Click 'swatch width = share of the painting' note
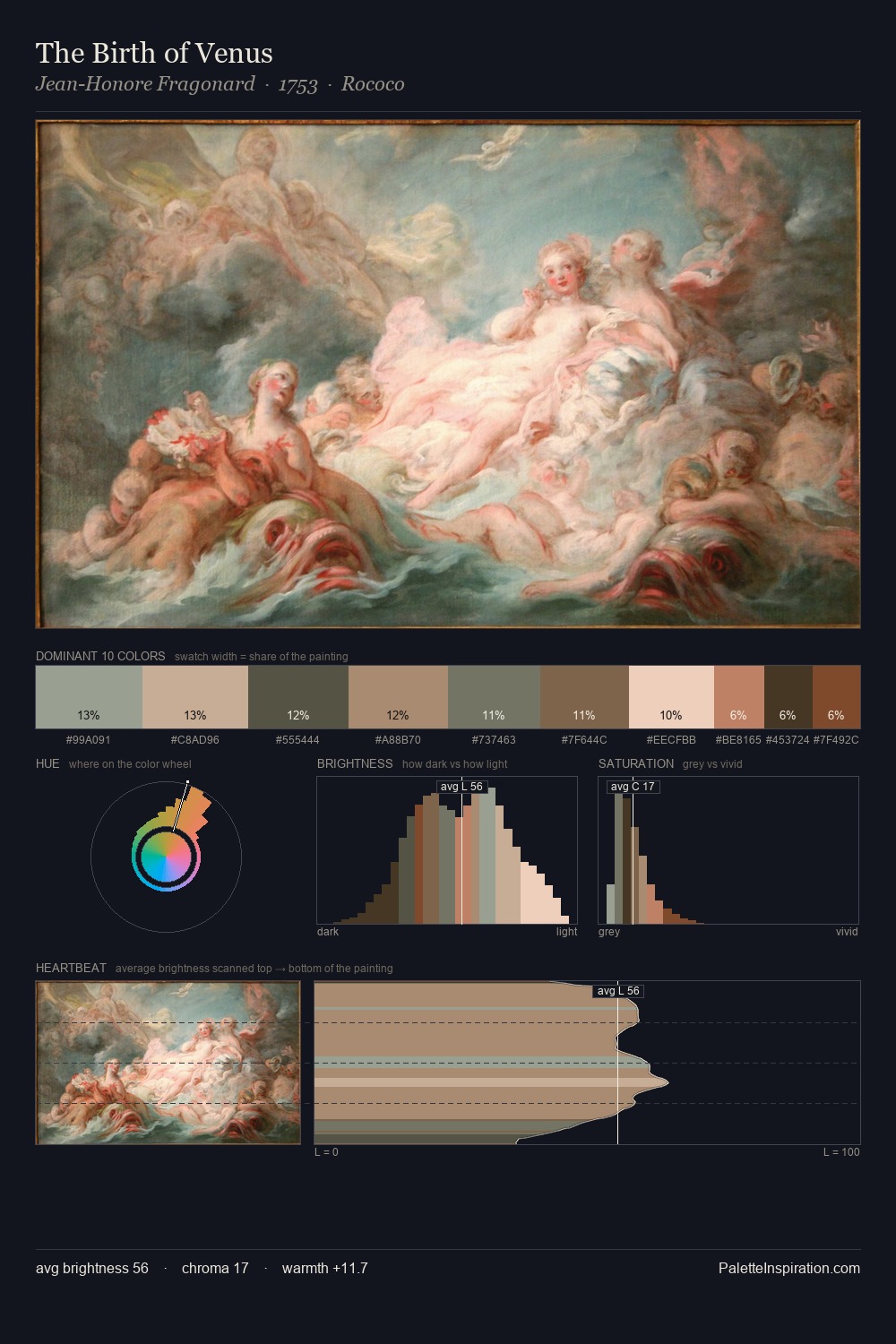This screenshot has height=1344, width=896. click(x=262, y=657)
